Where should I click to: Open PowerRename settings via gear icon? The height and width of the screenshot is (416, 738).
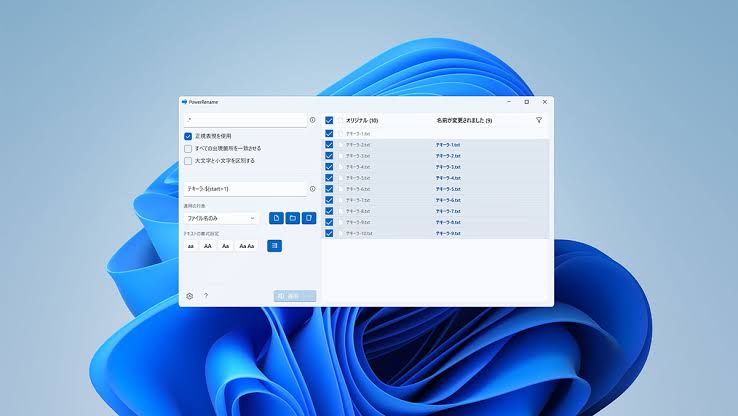click(190, 296)
